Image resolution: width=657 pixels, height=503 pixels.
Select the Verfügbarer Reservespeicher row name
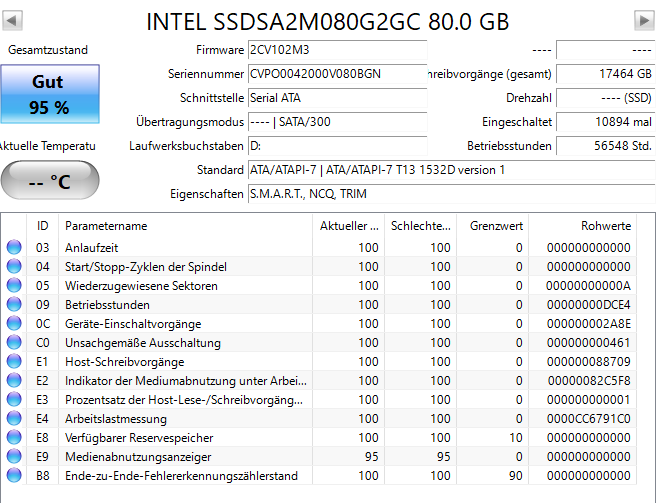pyautogui.click(x=139, y=438)
